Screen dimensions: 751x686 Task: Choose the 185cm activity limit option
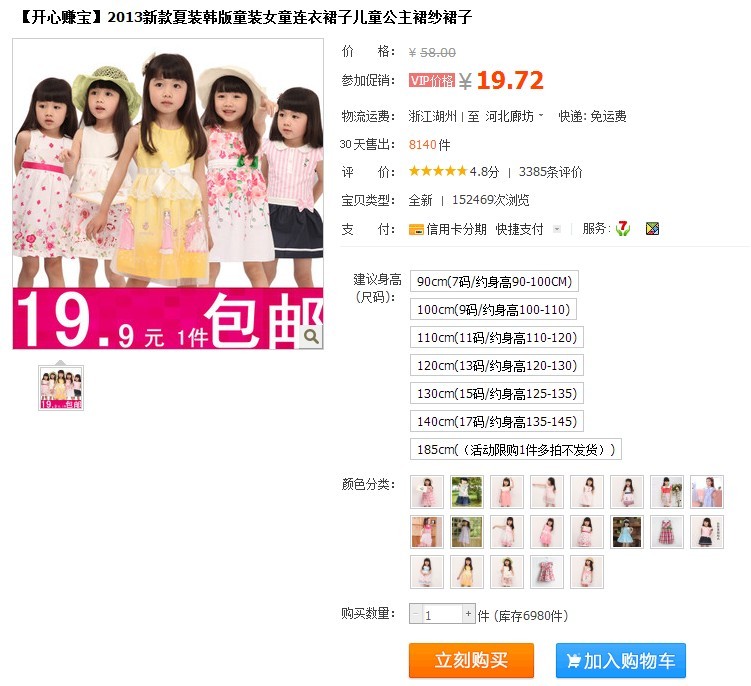[516, 449]
